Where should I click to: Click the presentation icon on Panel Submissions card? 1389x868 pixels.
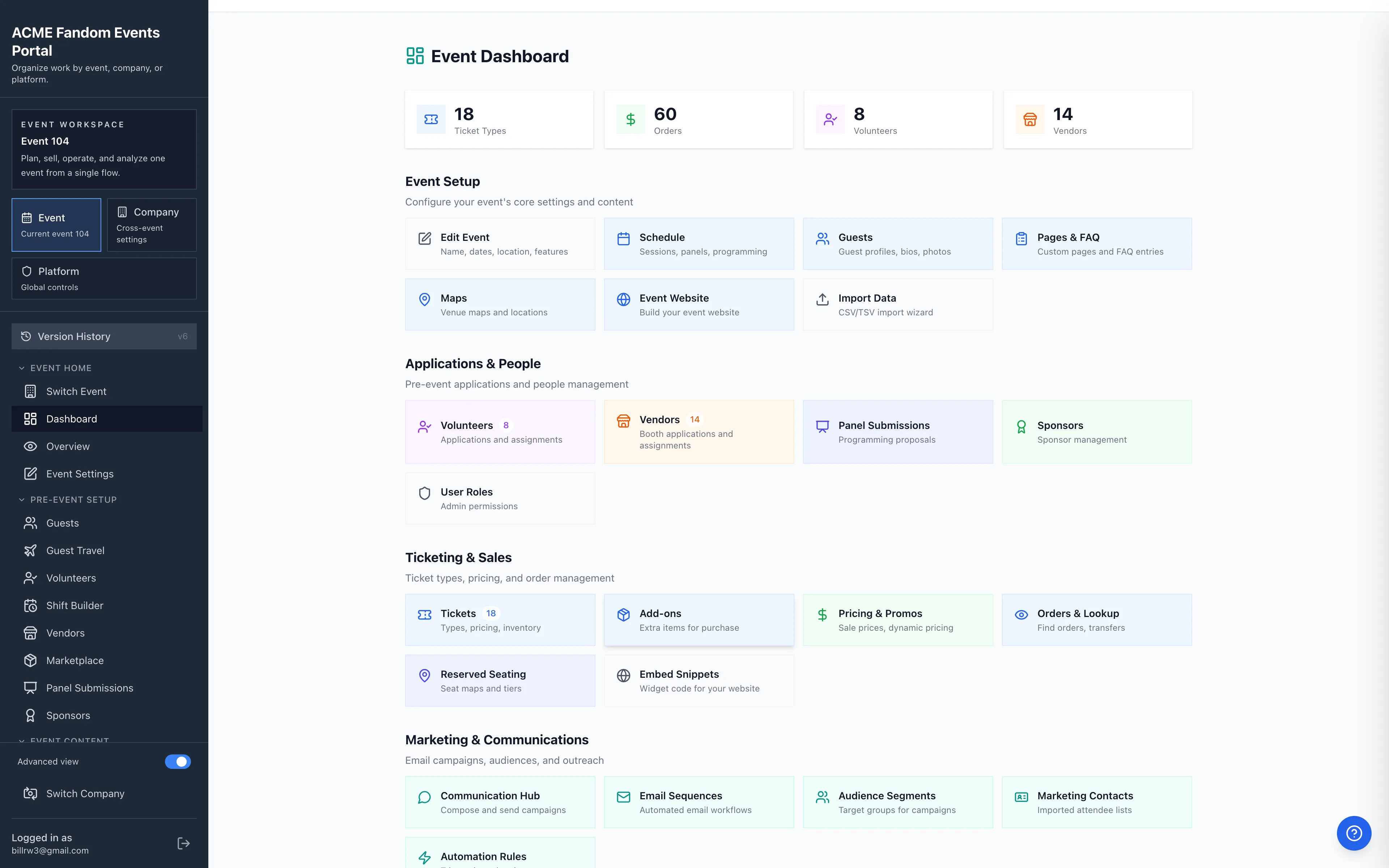coord(823,426)
